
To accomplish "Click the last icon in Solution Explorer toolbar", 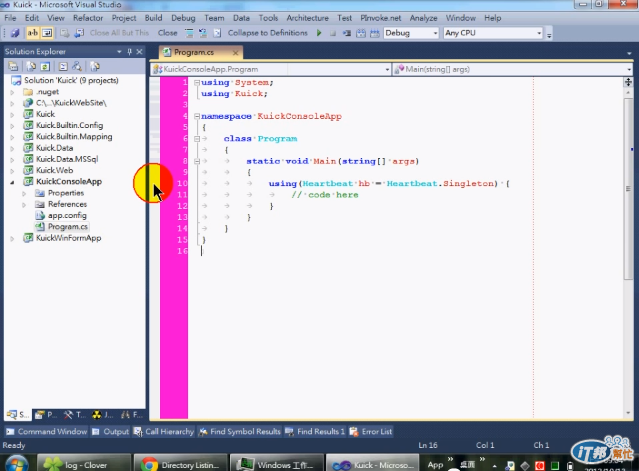I will (95, 66).
